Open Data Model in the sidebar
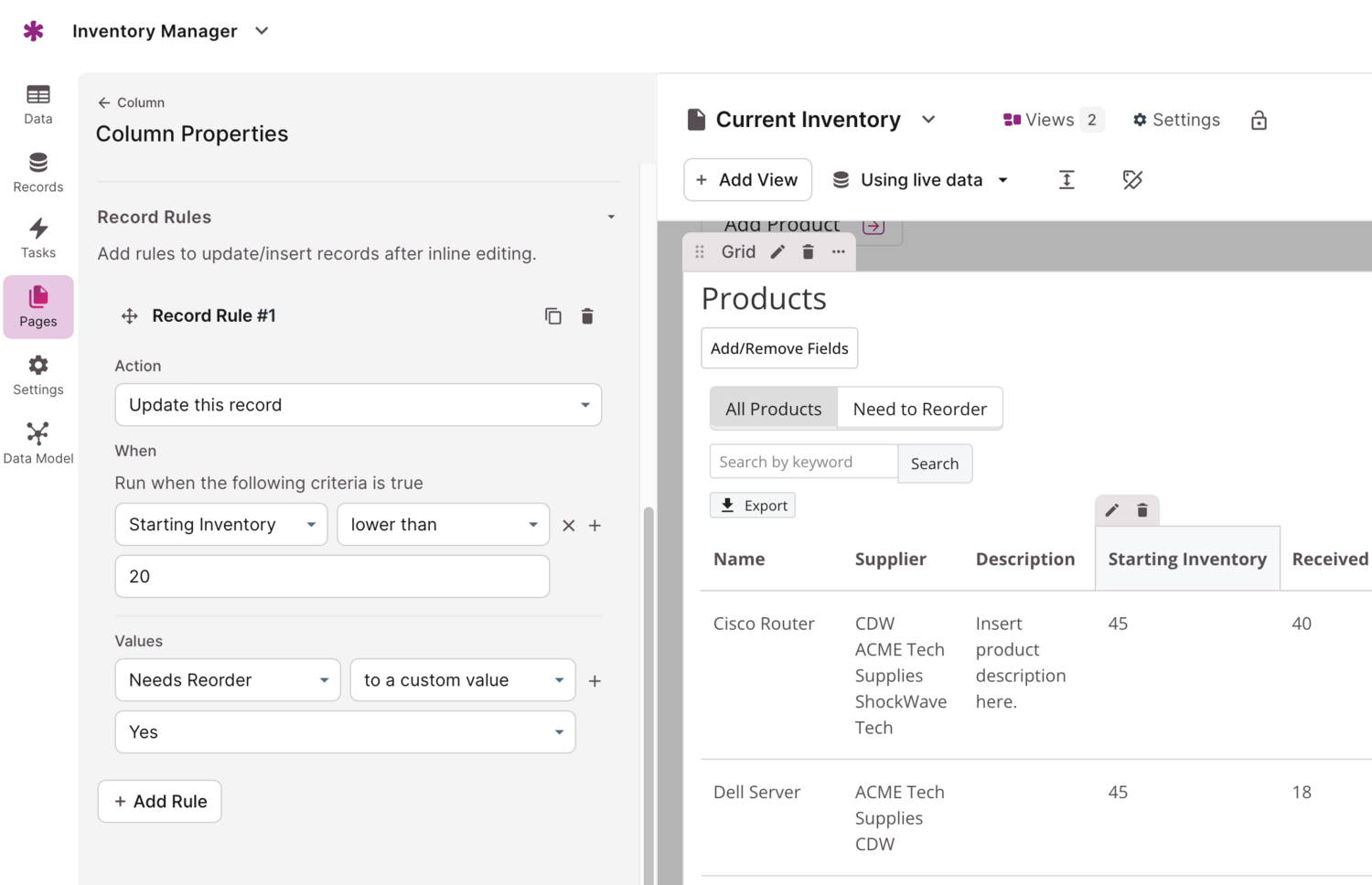Screen dimensions: 1372x885 coord(38,442)
